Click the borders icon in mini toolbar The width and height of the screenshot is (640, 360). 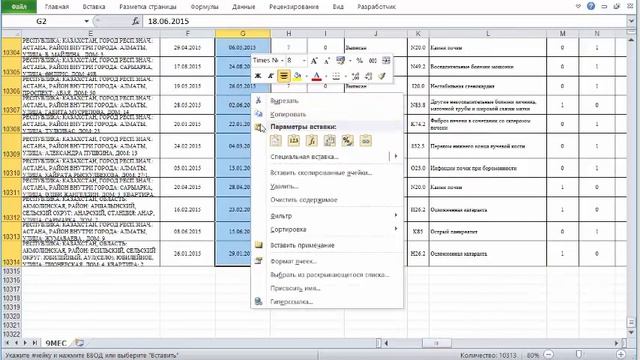(x=336, y=76)
